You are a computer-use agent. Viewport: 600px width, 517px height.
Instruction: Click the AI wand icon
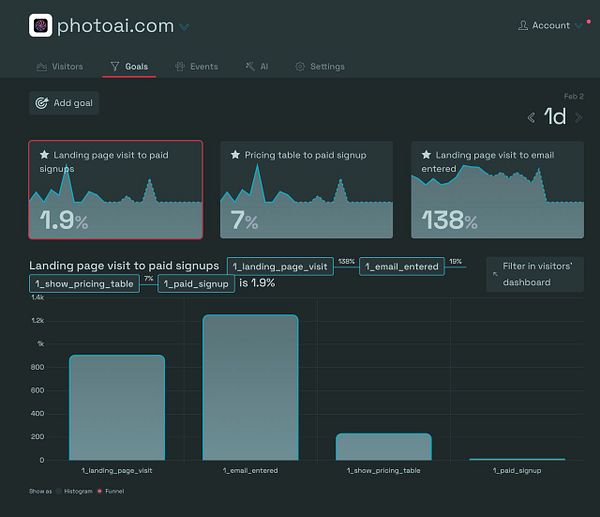pyautogui.click(x=250, y=67)
